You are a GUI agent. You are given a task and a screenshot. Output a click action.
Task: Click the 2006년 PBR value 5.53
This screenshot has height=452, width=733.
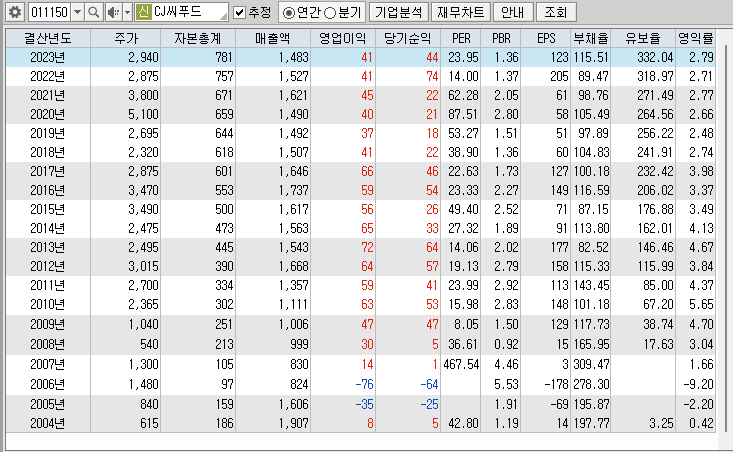click(x=506, y=384)
